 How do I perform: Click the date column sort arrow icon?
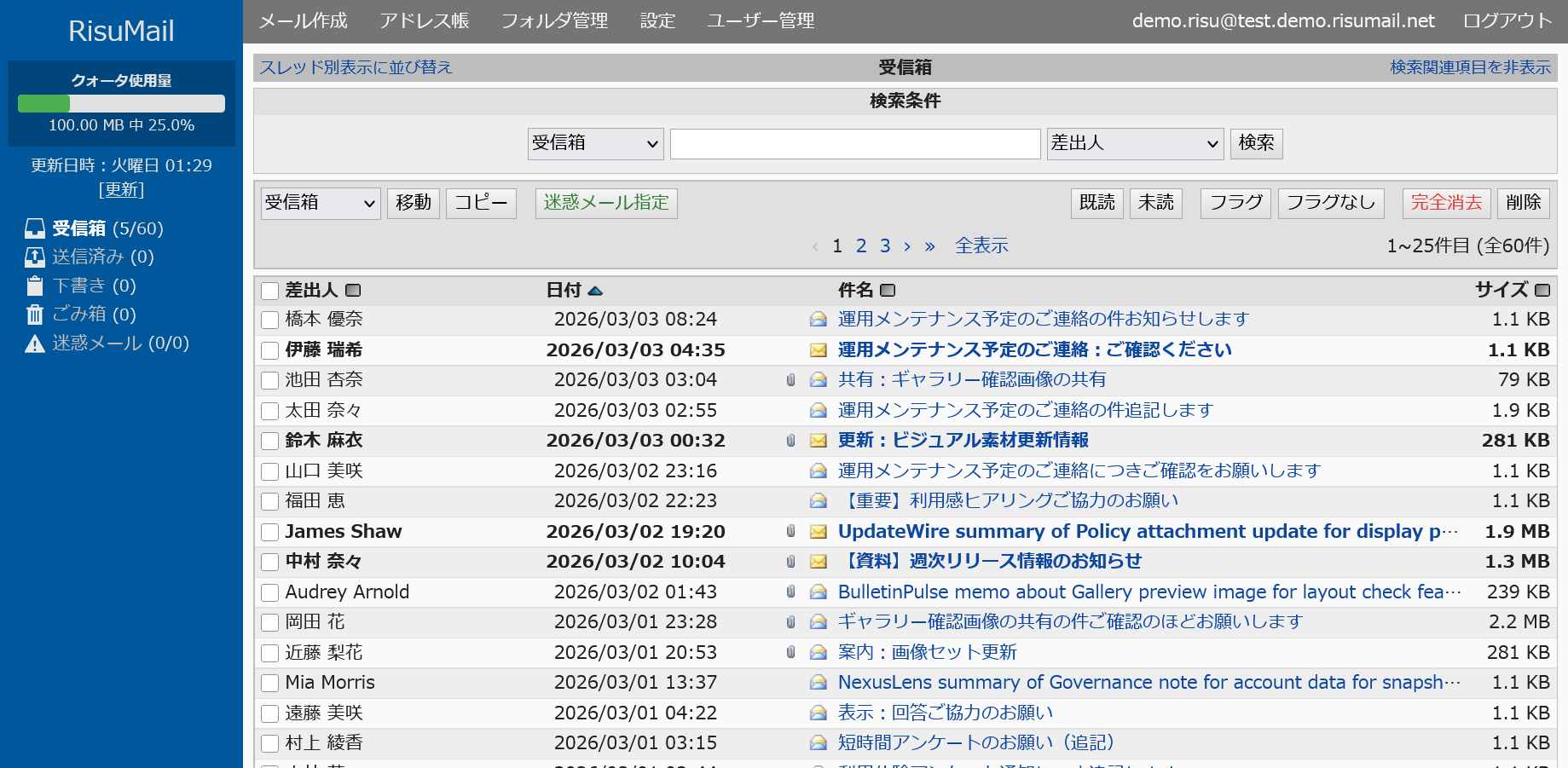tap(595, 292)
